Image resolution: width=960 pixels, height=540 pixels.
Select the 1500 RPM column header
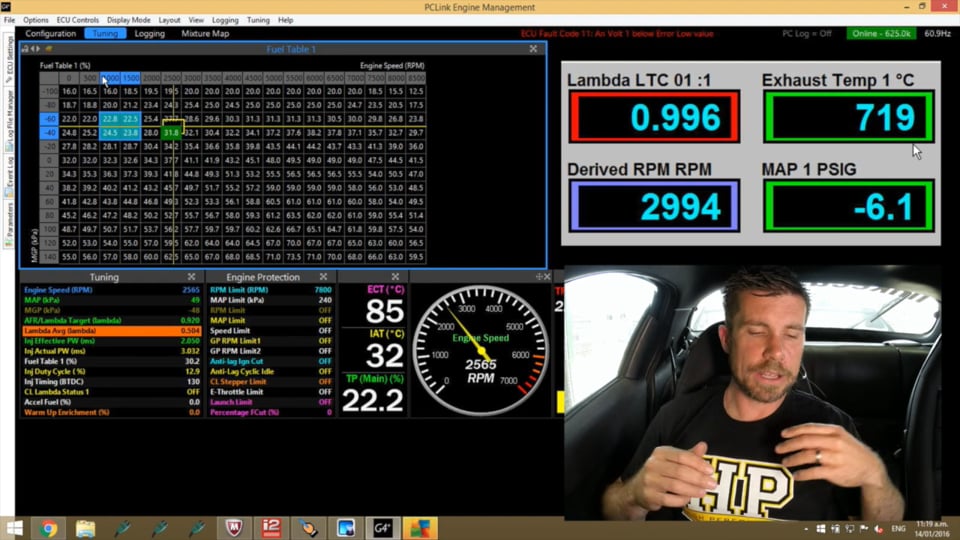[130, 78]
